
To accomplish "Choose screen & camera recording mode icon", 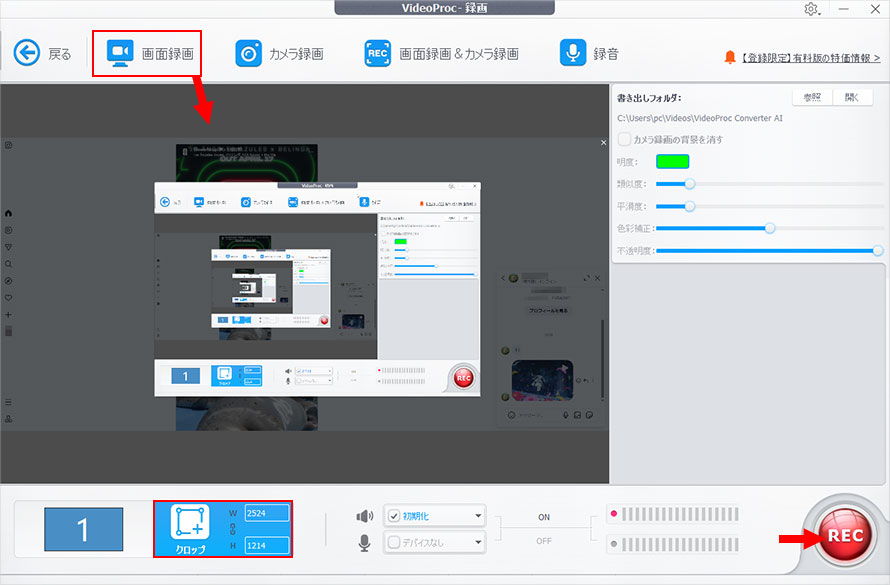I will point(377,53).
